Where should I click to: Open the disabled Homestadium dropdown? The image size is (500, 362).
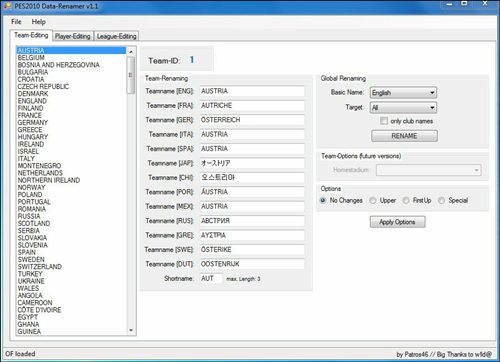point(429,170)
